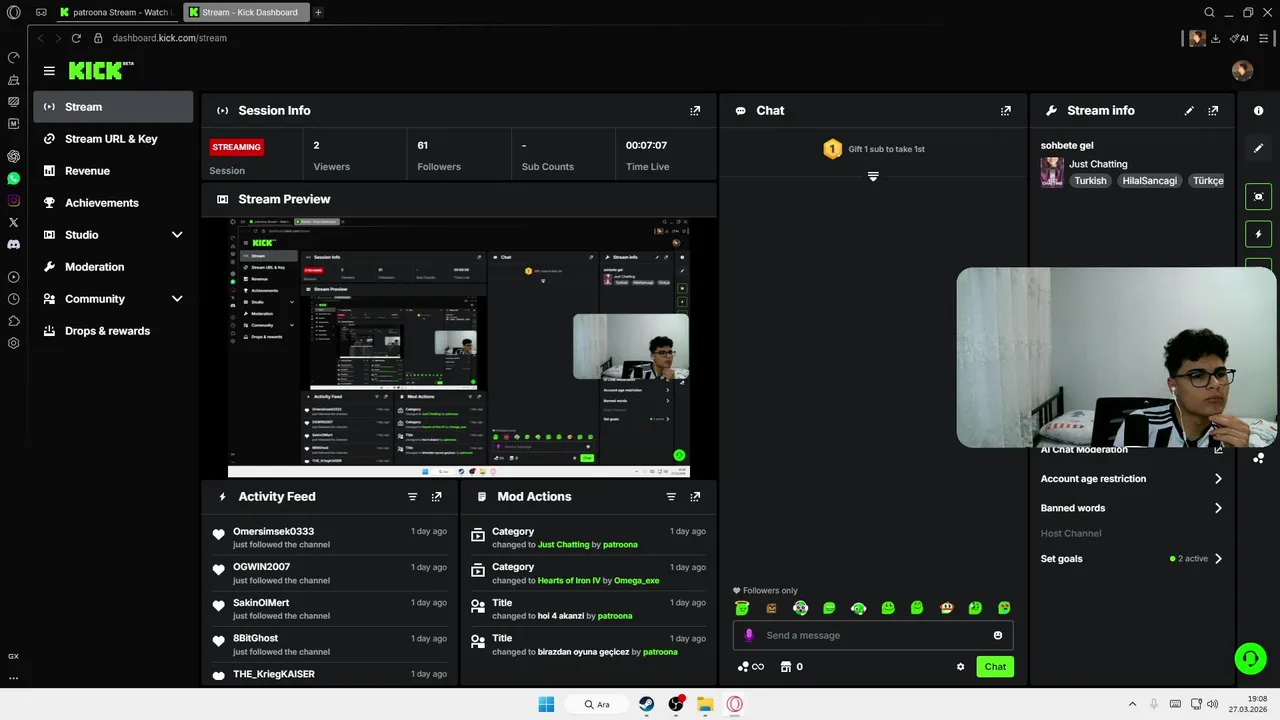Click the Just Chatting category thumbnail
The height and width of the screenshot is (720, 1280).
(1052, 172)
